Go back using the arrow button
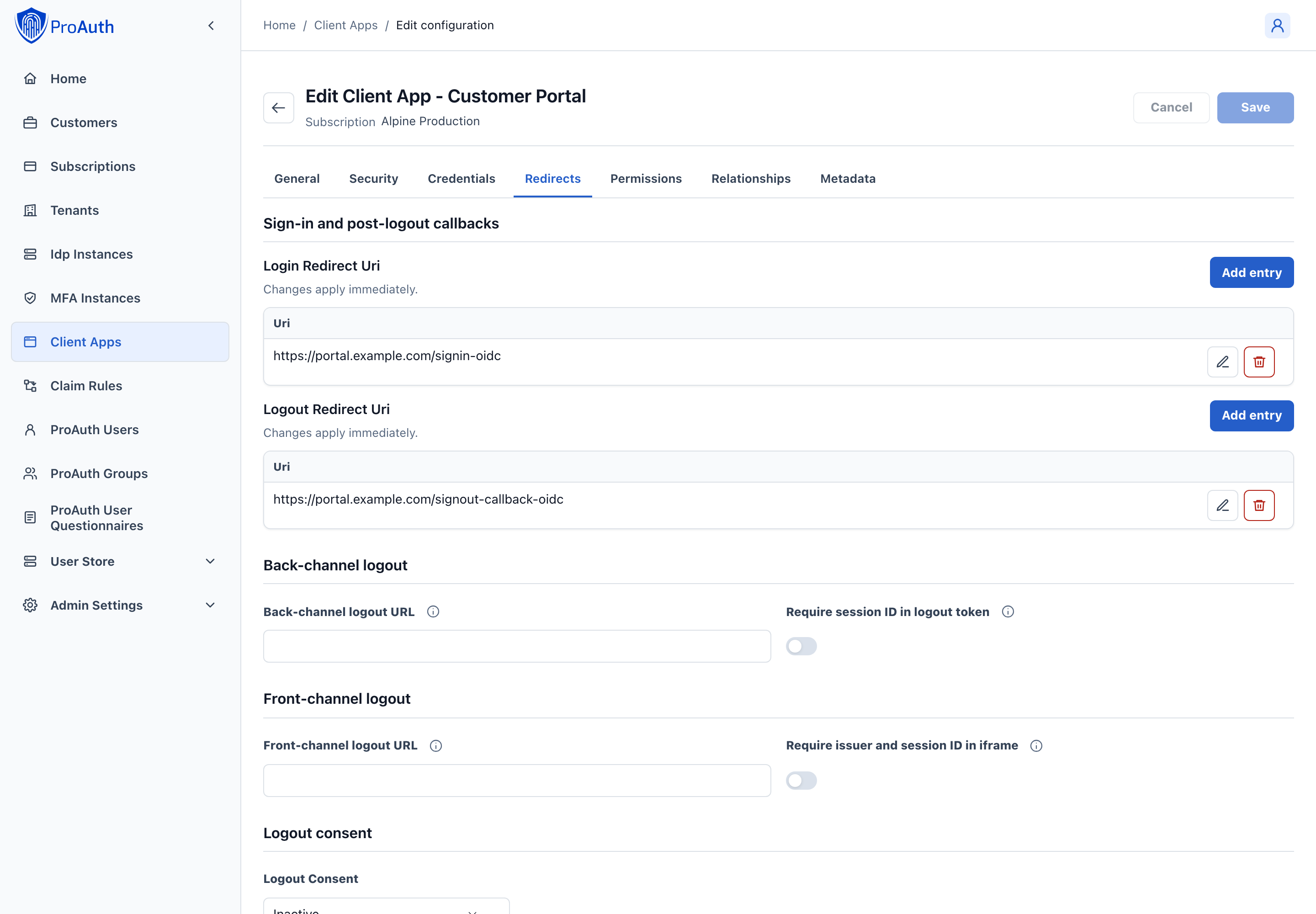Screen dimensions: 1316x914 pyautogui.click(x=278, y=108)
